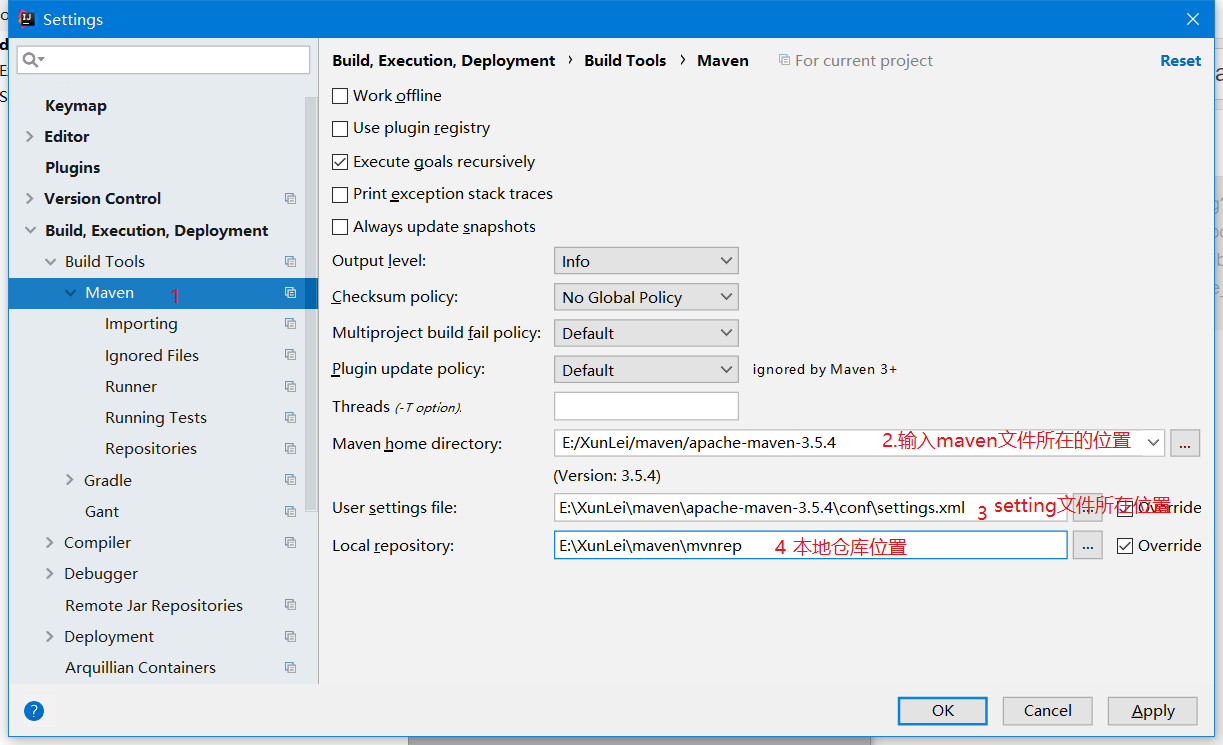Open Runner settings under Maven
1223x745 pixels.
(x=131, y=386)
